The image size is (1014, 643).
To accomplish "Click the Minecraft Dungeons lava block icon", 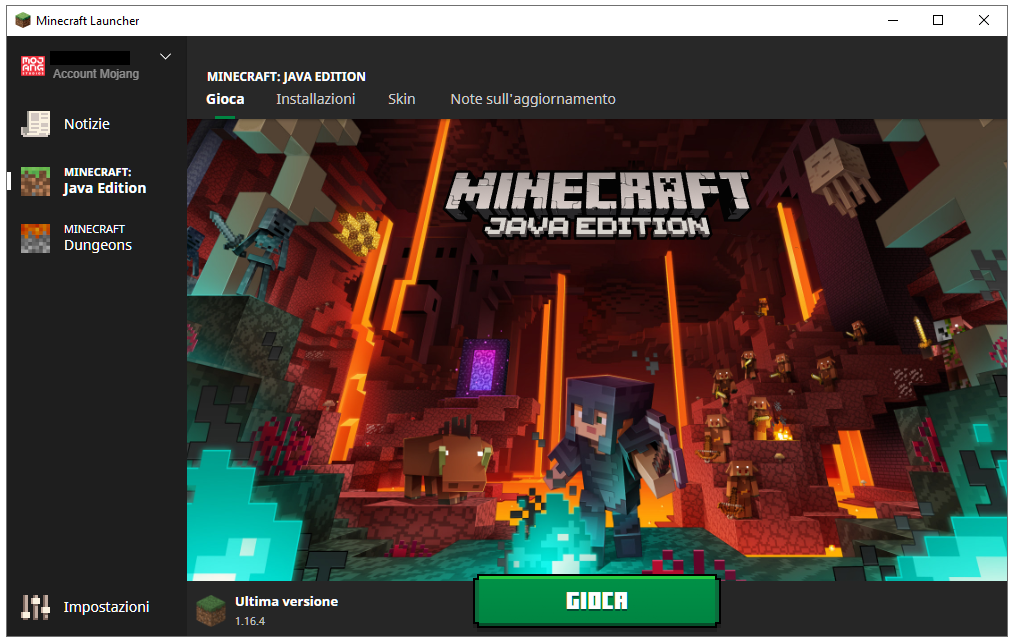I will tap(36, 238).
